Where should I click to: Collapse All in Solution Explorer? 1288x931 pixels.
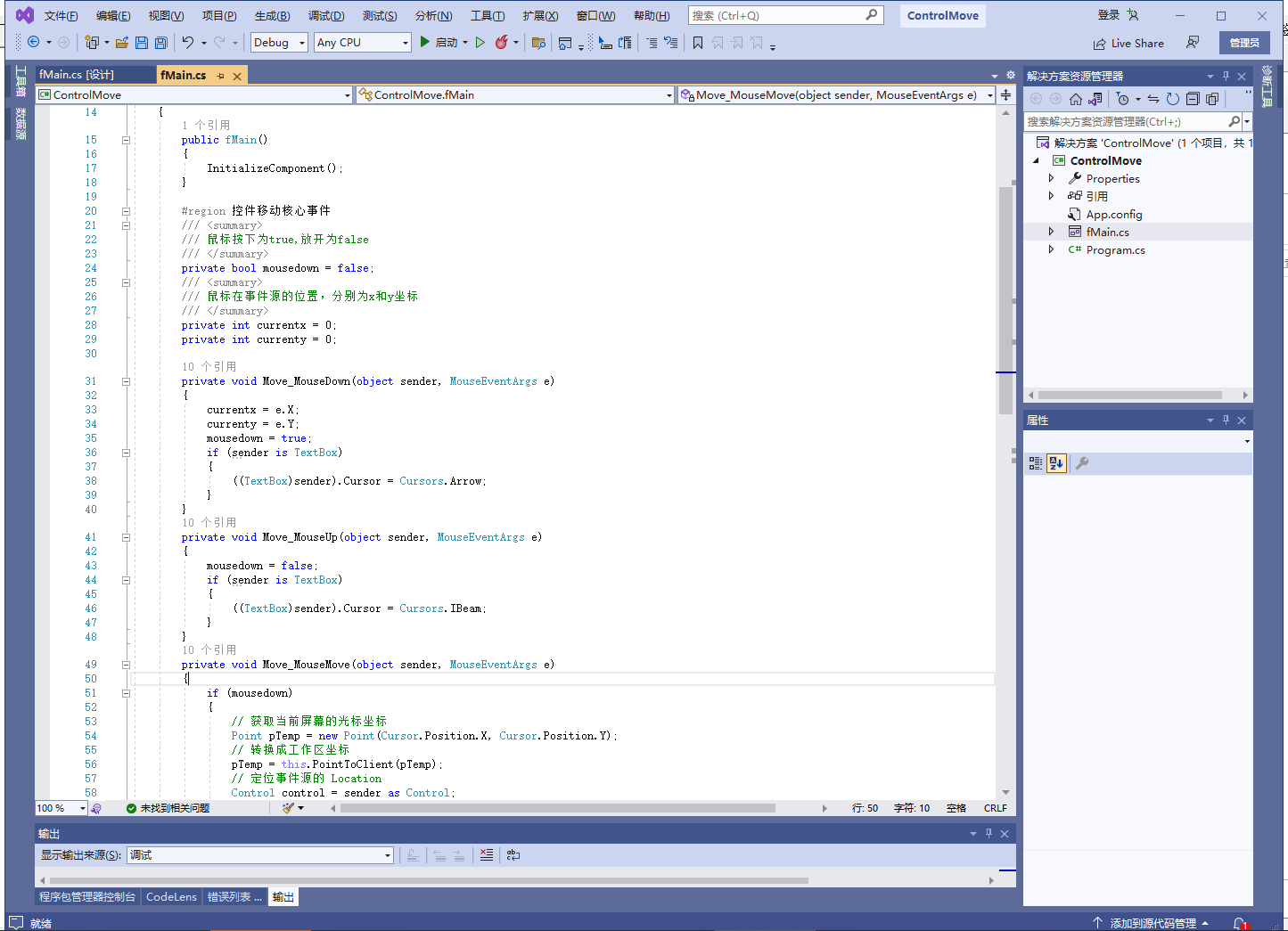coord(1193,99)
